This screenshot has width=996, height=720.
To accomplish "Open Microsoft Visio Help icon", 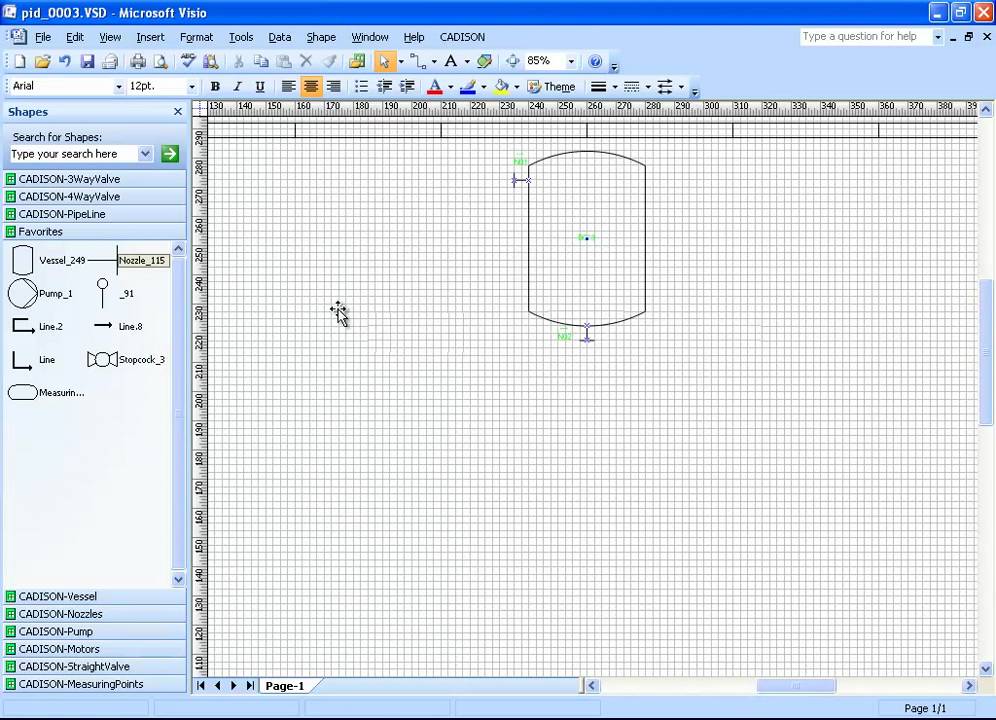I will tap(595, 62).
